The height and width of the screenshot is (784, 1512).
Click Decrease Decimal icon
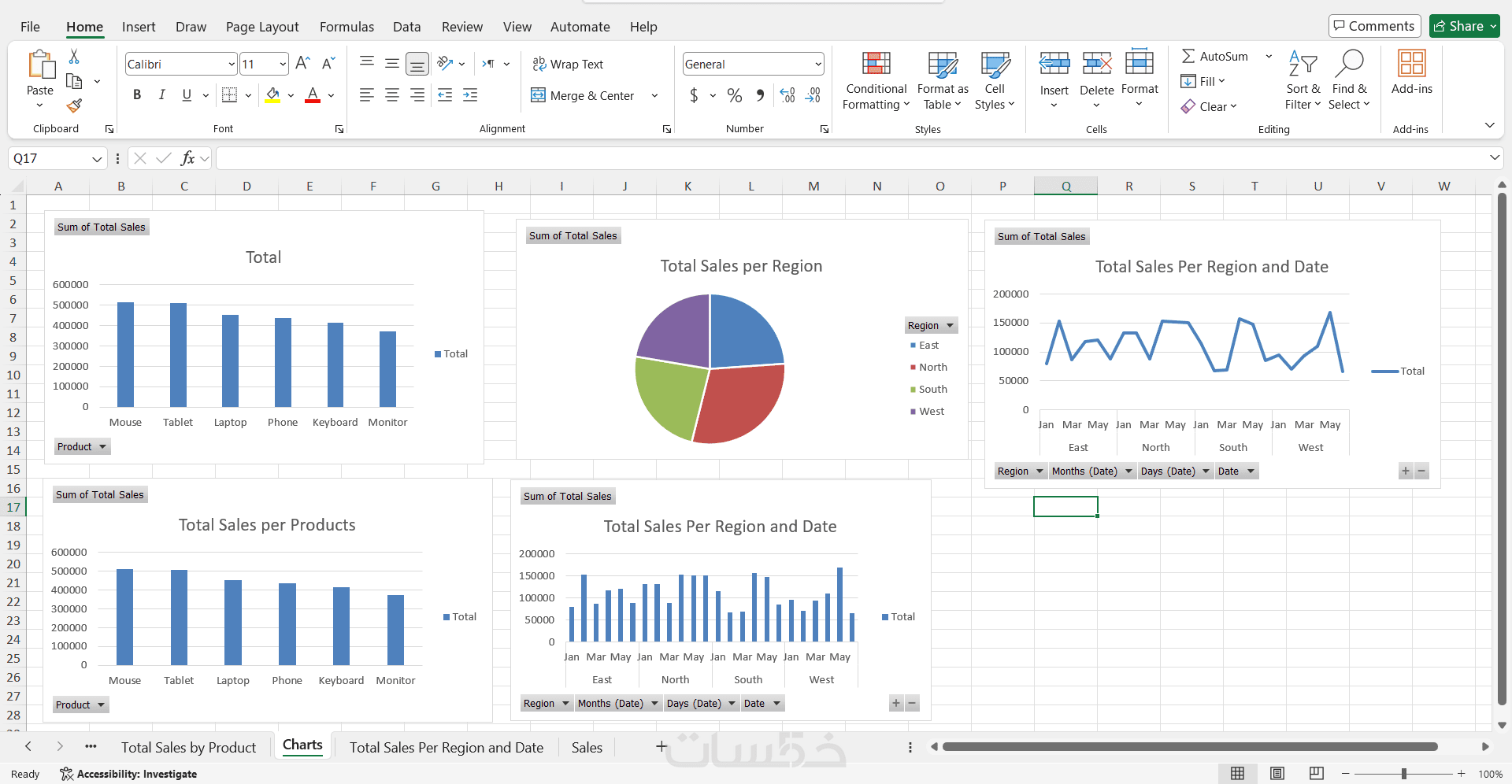tap(813, 95)
